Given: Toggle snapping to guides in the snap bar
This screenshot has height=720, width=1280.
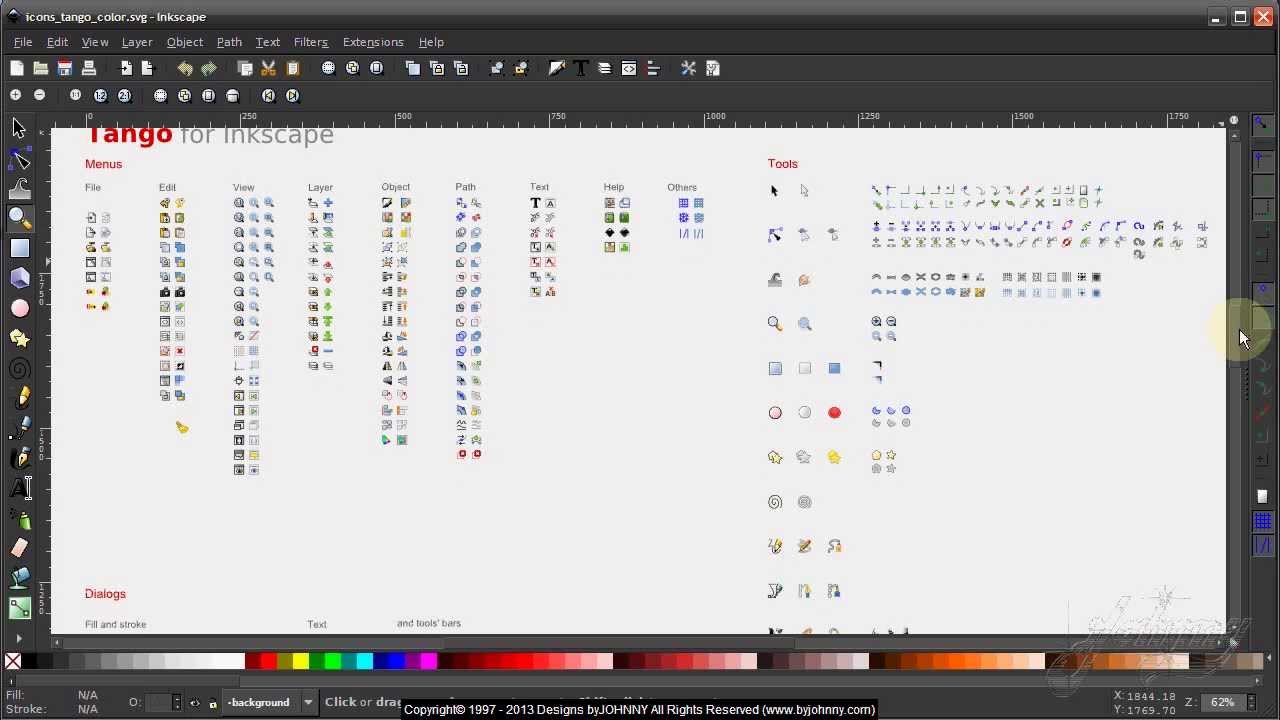Looking at the screenshot, I should (1262, 546).
